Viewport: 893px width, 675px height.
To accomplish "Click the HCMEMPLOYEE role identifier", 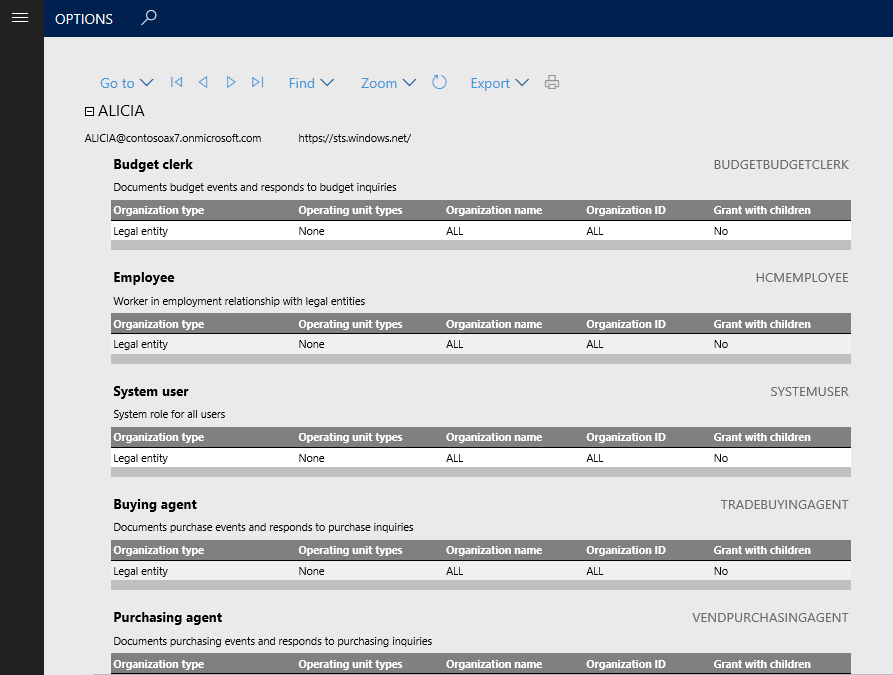I will pos(801,277).
